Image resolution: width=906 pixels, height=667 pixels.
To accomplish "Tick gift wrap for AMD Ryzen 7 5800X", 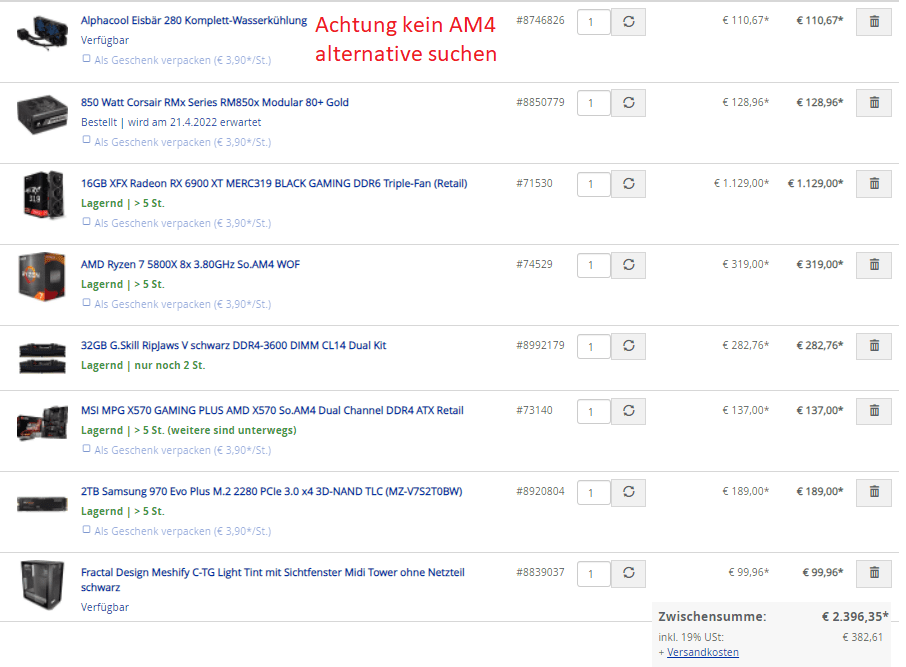I will click(x=86, y=302).
